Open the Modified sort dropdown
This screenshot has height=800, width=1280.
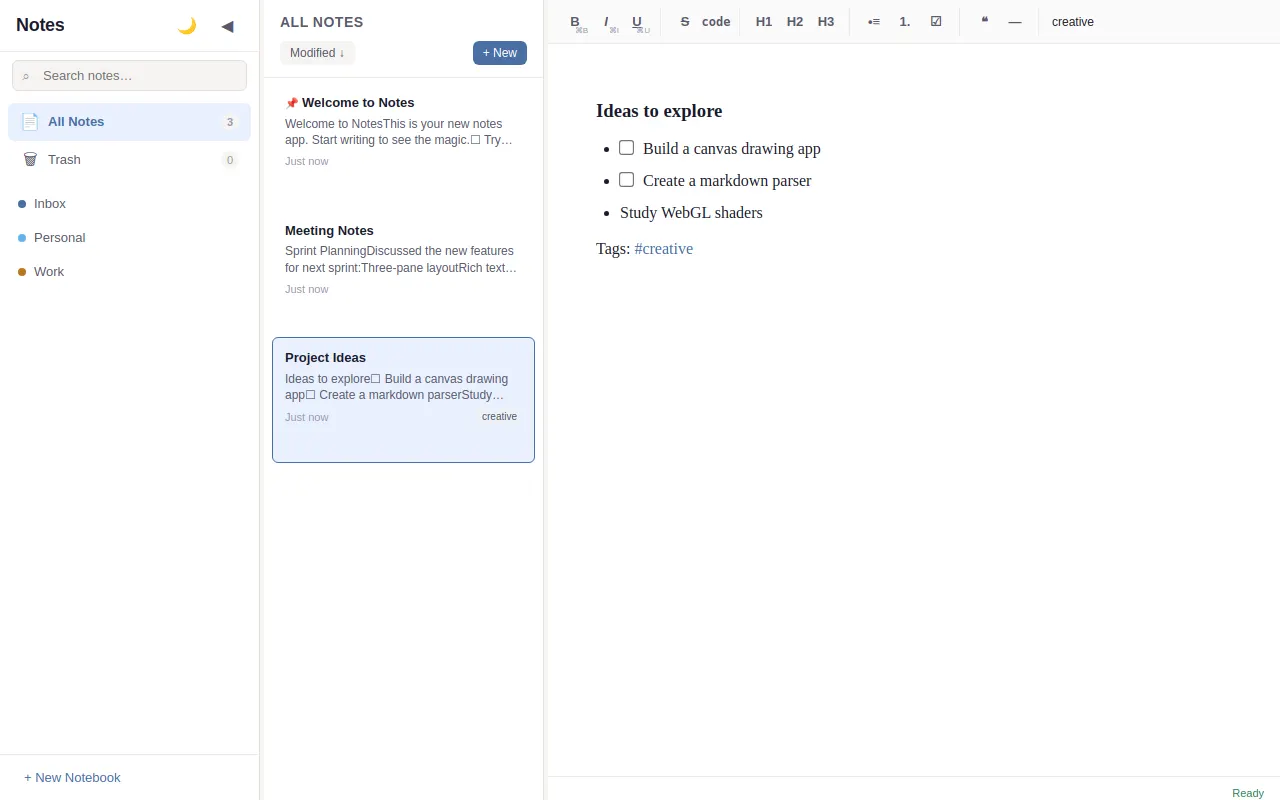tap(317, 53)
